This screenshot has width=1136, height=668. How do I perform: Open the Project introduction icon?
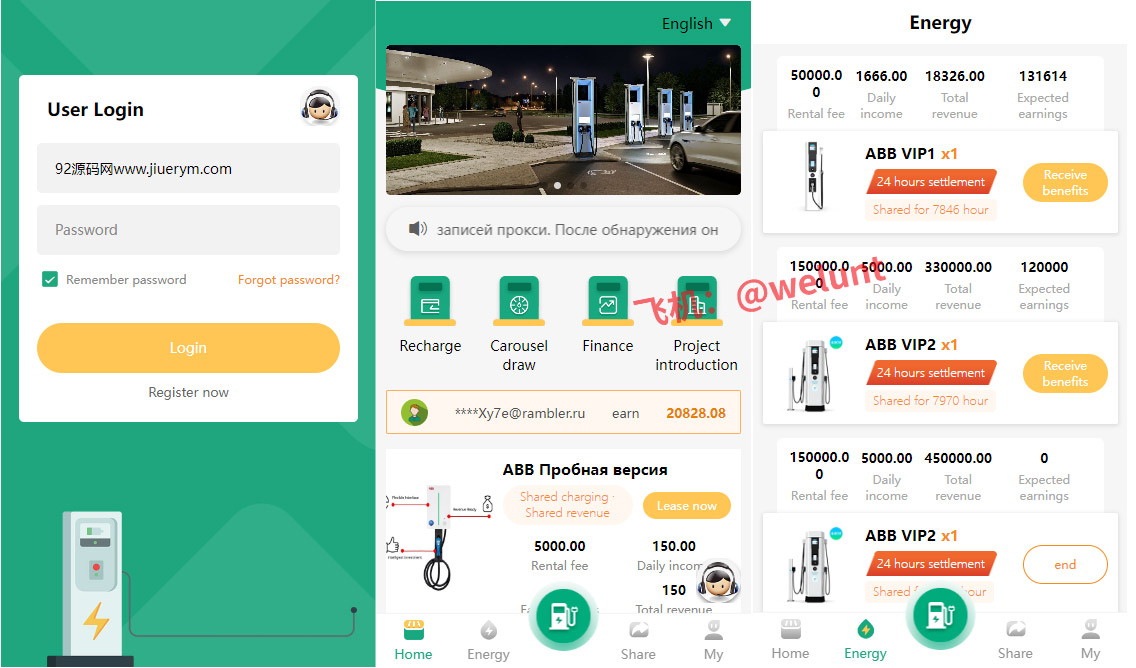(696, 300)
